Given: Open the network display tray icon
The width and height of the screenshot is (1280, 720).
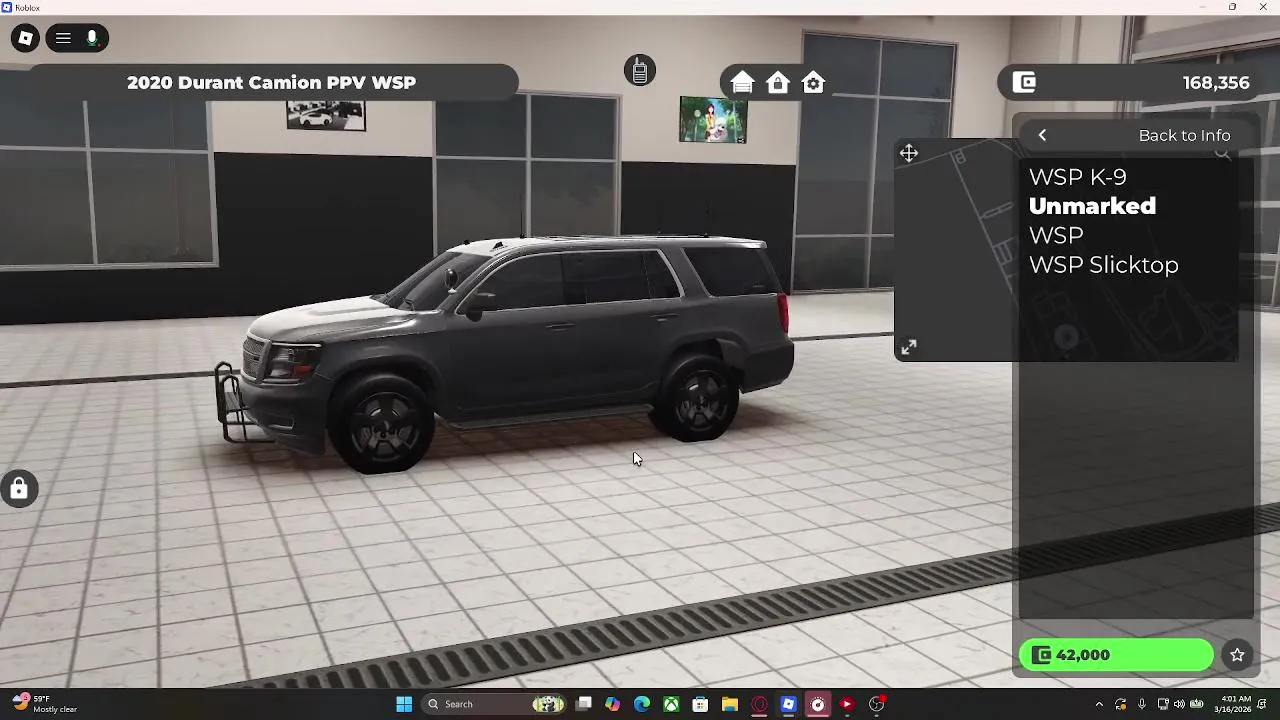Looking at the screenshot, I should pyautogui.click(x=1163, y=704).
